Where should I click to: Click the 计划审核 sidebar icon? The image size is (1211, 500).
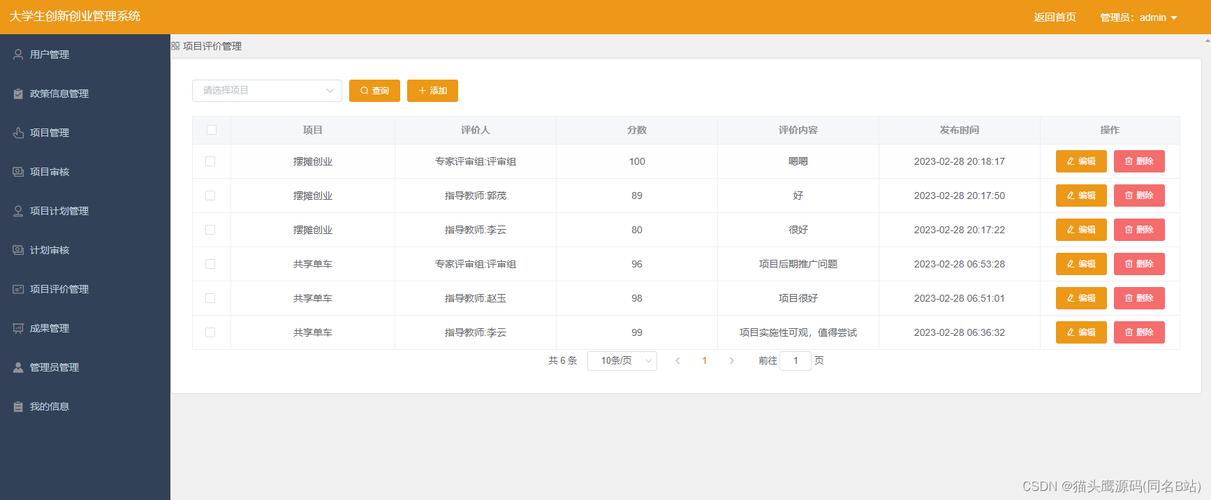(x=18, y=250)
